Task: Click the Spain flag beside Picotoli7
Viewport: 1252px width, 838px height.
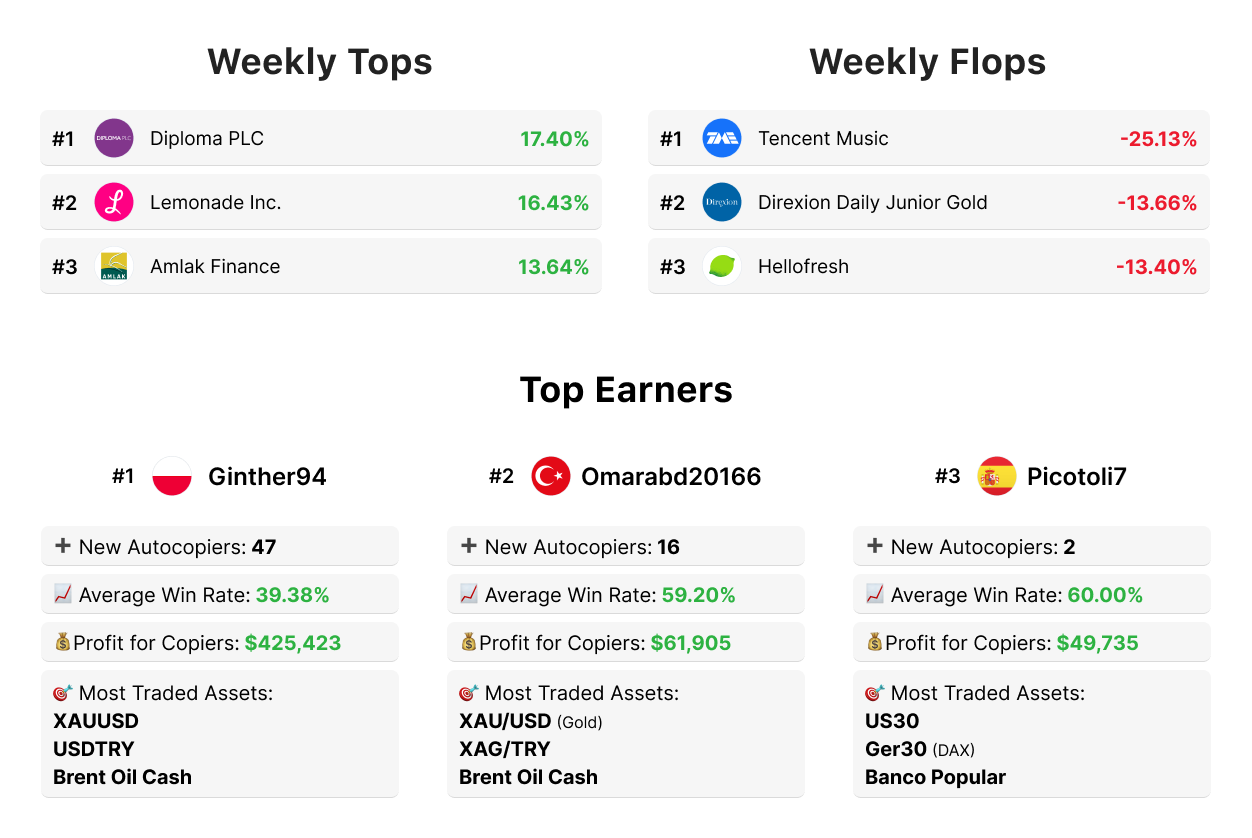Action: pyautogui.click(x=996, y=476)
